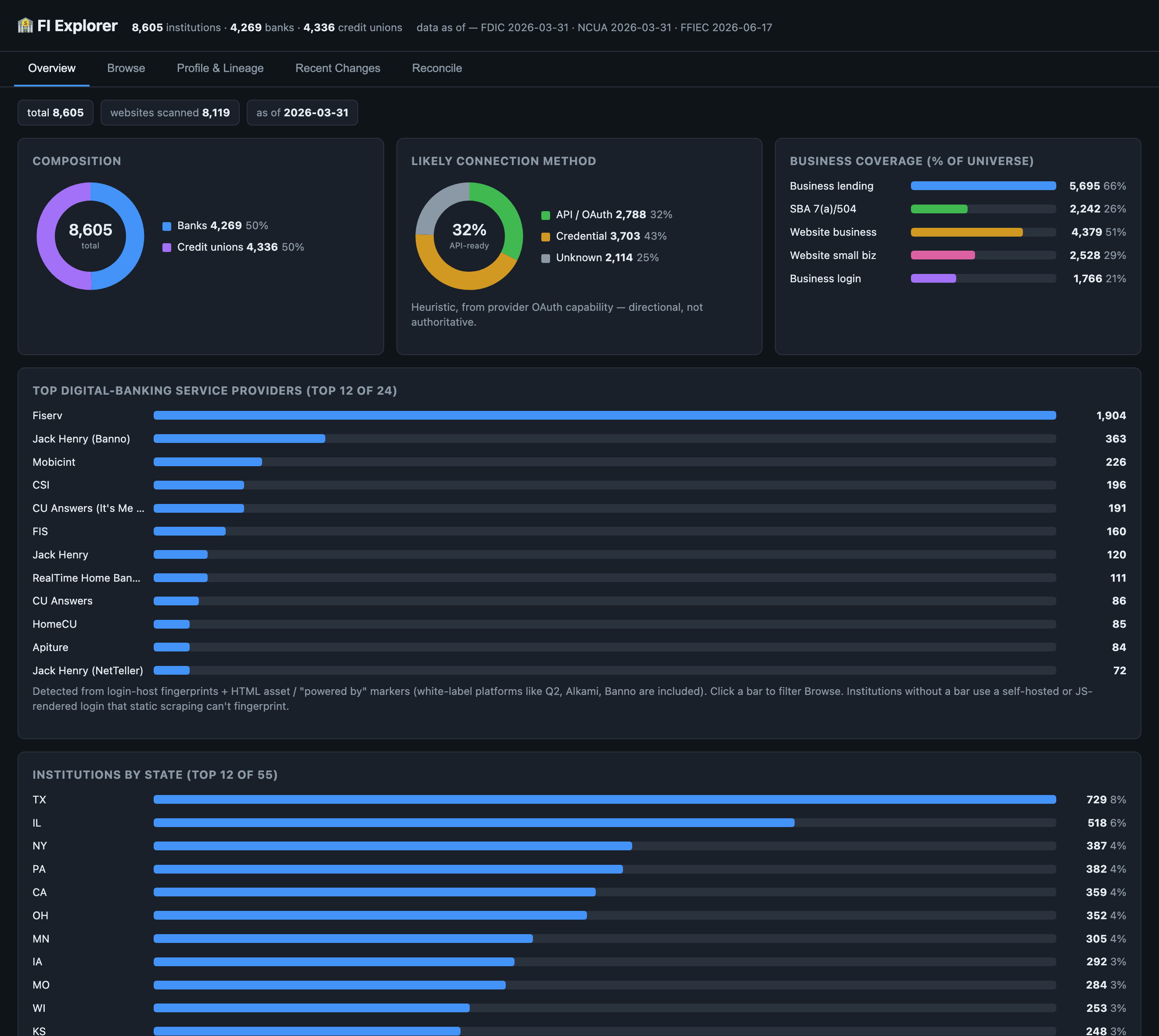Click the Top Digital-Banking Service Providers heading
The height and width of the screenshot is (1036, 1159).
tap(215, 391)
